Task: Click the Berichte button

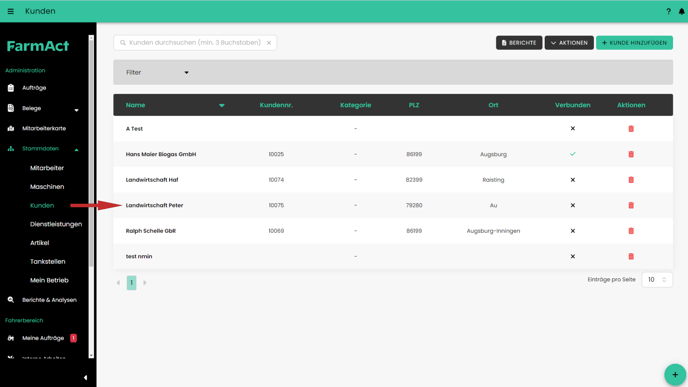Action: click(x=519, y=43)
